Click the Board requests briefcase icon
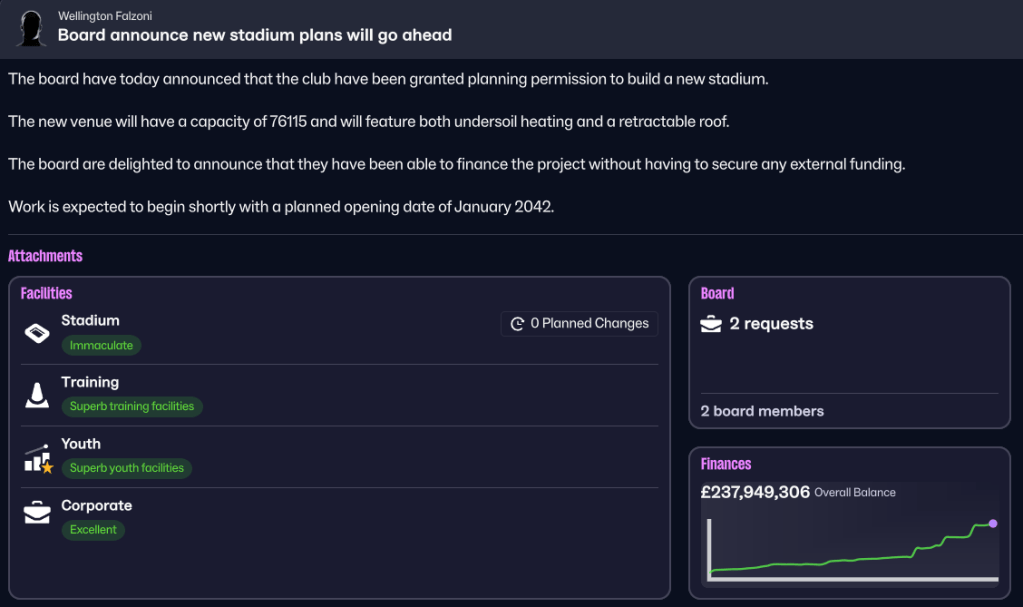 point(711,324)
